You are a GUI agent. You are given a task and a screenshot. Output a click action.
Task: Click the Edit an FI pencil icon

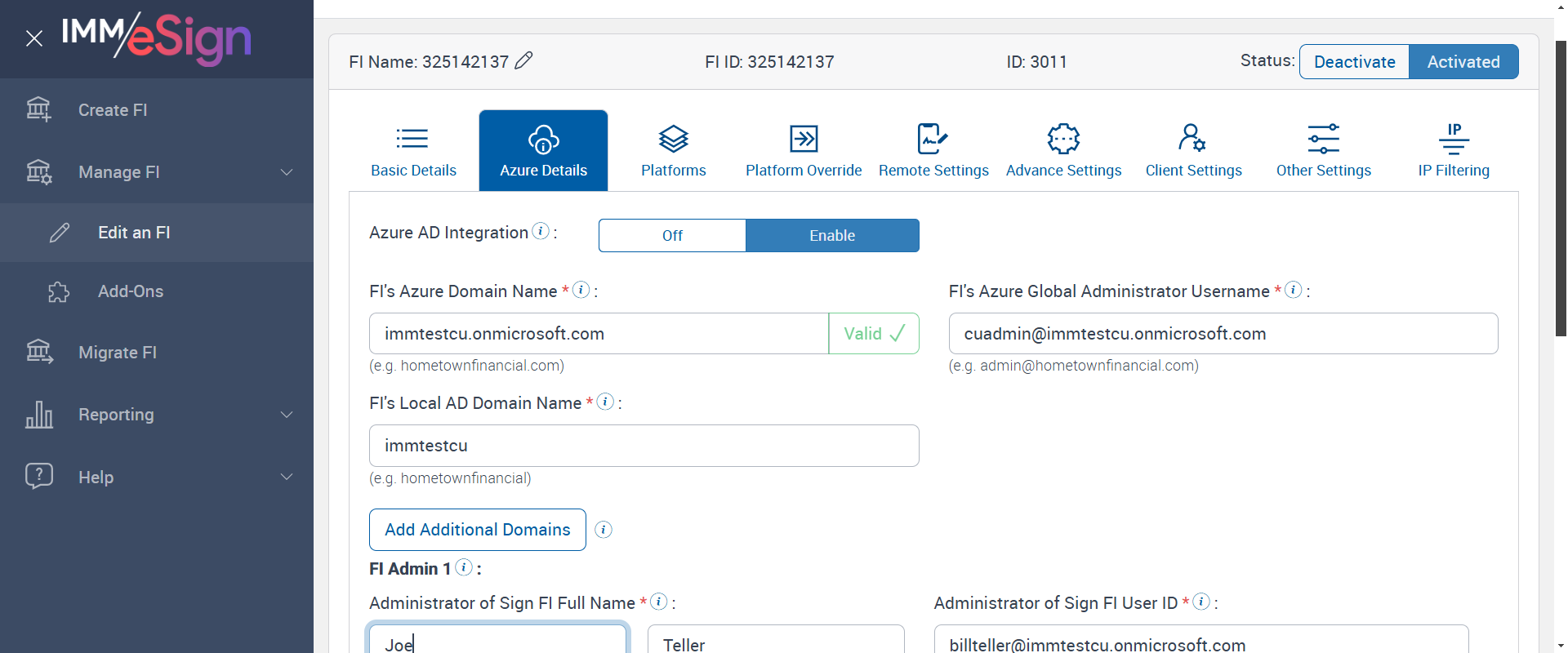pos(60,233)
